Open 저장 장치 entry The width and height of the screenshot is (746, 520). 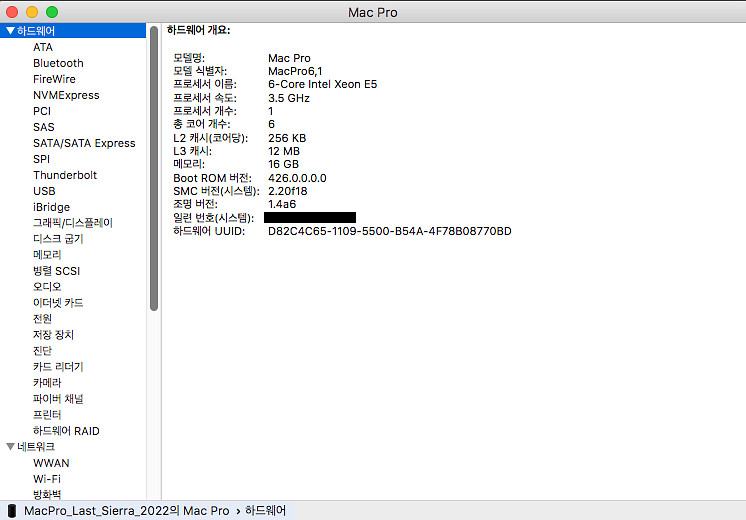coord(53,335)
